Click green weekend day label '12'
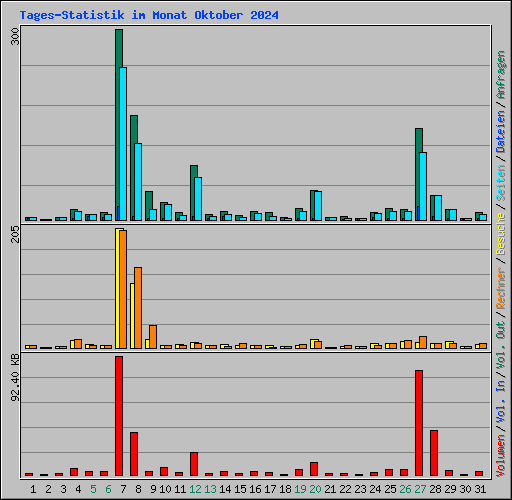The height and width of the screenshot is (500, 512). point(195,489)
